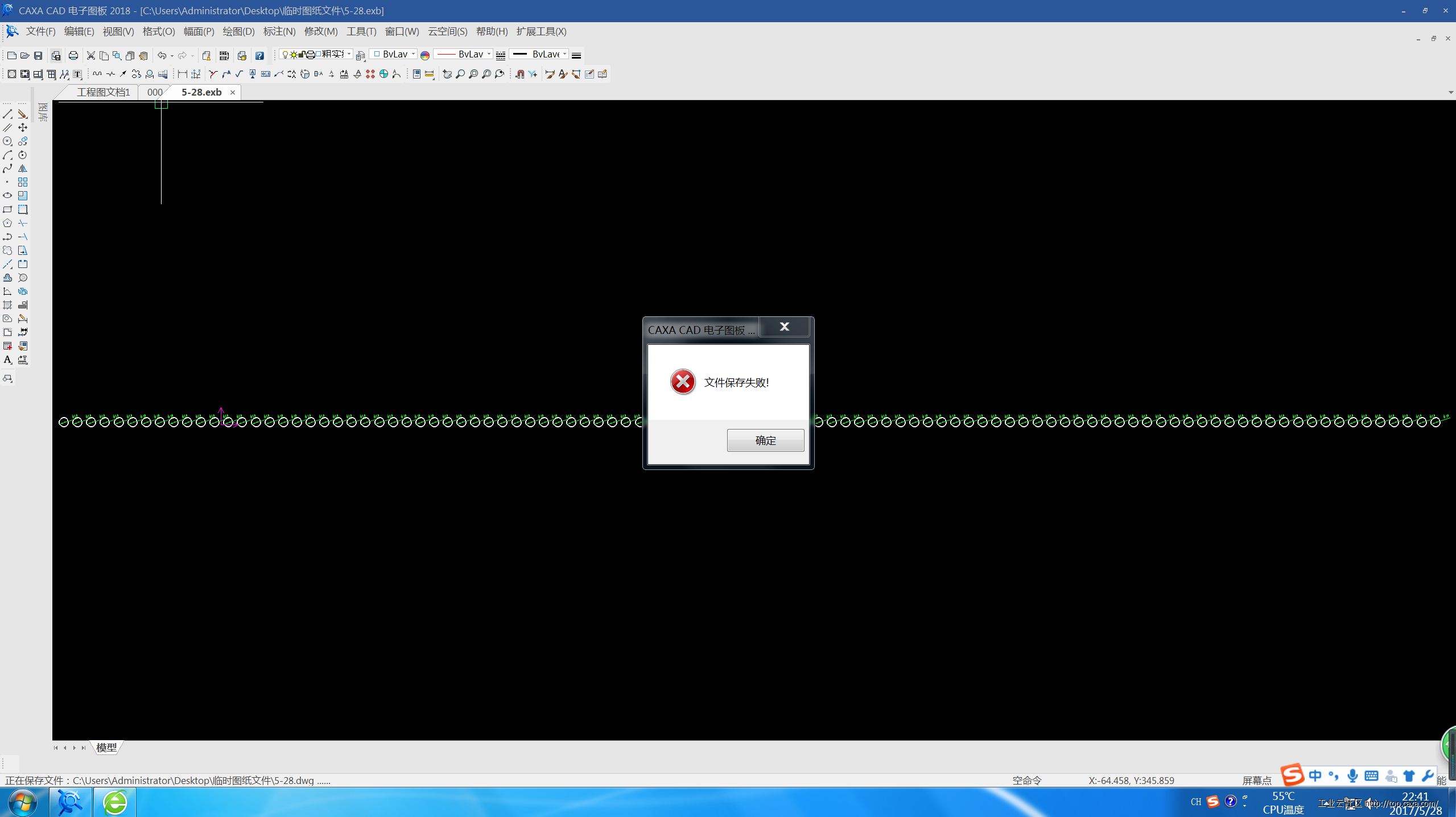Toggle the layer lock icon
The width and height of the screenshot is (1456, 817).
(302, 55)
